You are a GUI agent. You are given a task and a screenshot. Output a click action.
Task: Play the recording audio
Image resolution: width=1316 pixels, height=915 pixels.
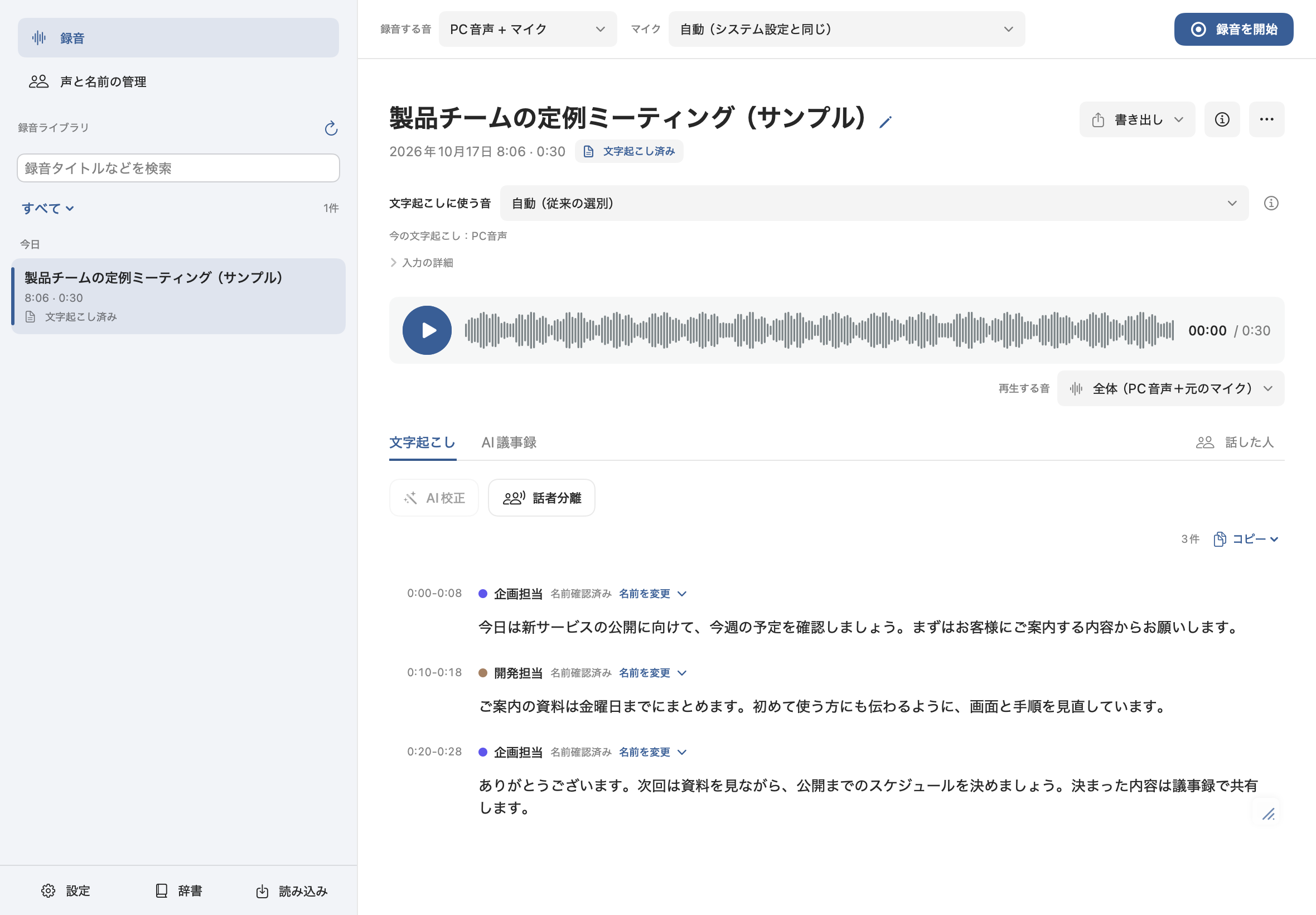[427, 330]
